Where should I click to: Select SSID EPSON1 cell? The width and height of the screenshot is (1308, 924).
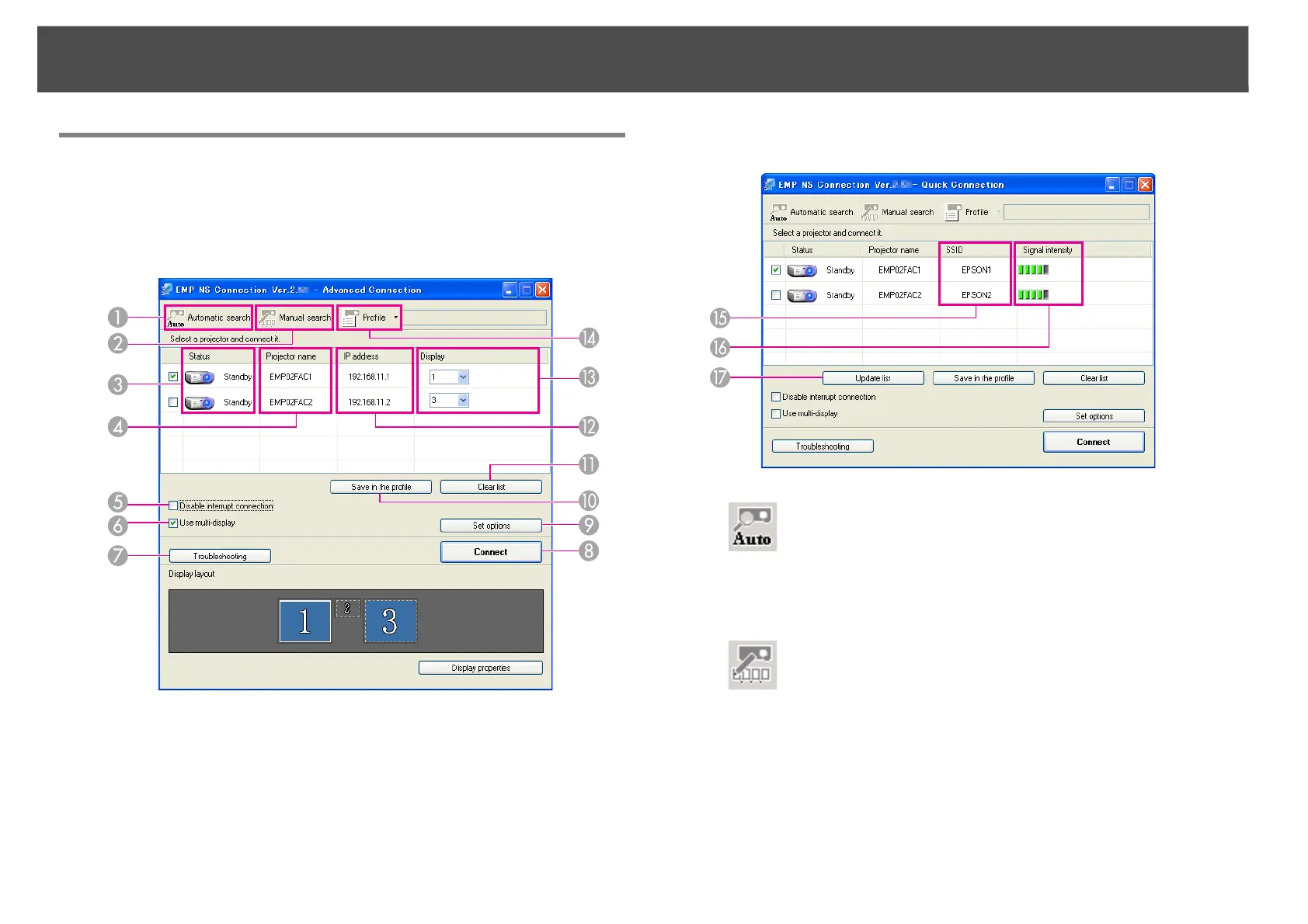[x=976, y=270]
